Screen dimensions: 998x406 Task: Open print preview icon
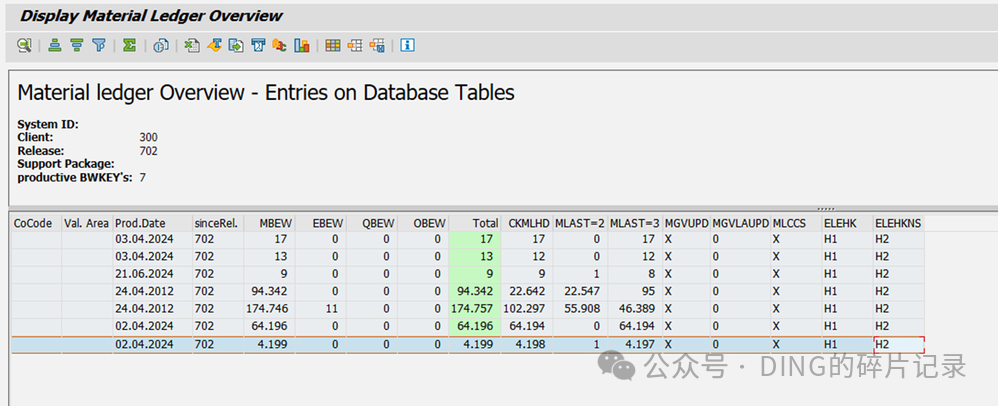point(161,45)
